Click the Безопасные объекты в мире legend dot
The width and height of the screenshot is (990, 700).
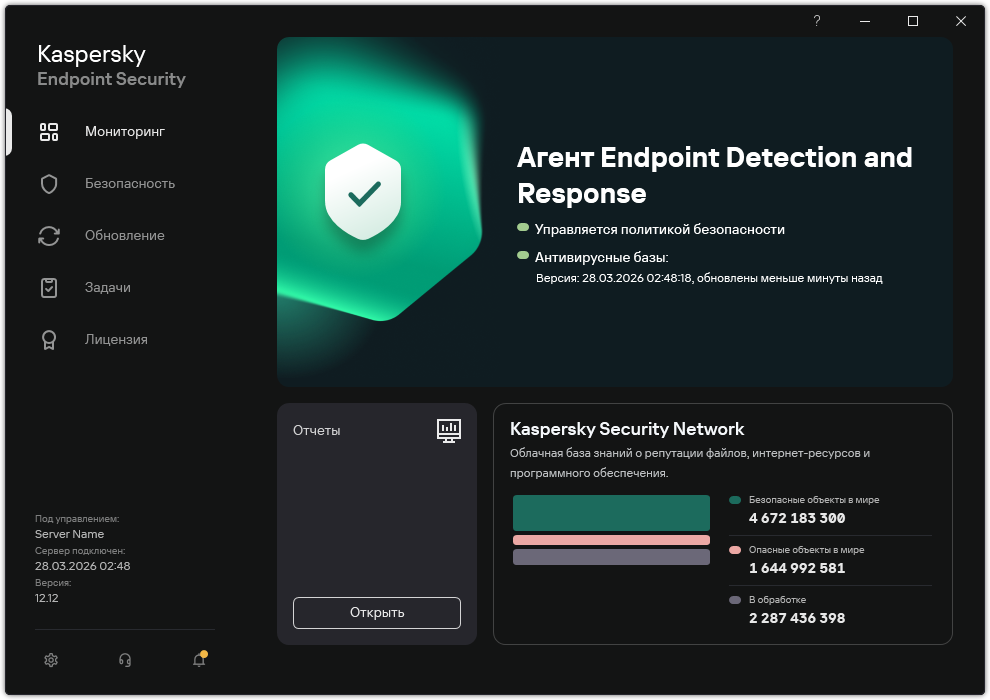pyautogui.click(x=735, y=500)
